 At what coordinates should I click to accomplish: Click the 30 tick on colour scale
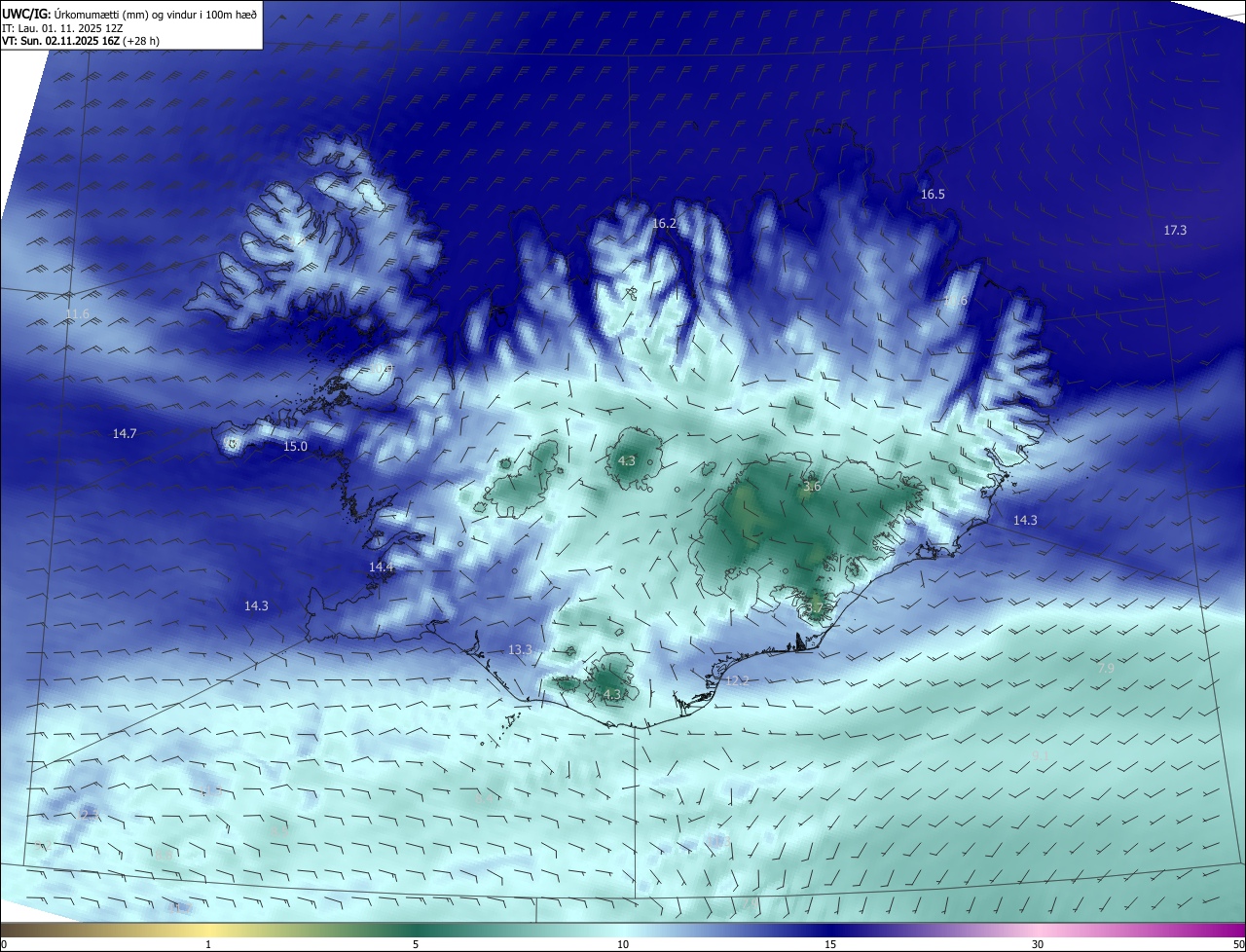[x=1038, y=944]
